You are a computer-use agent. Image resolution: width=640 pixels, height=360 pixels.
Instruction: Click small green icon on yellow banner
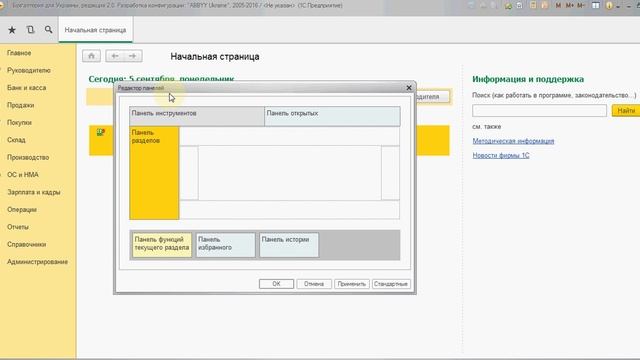[x=100, y=132]
